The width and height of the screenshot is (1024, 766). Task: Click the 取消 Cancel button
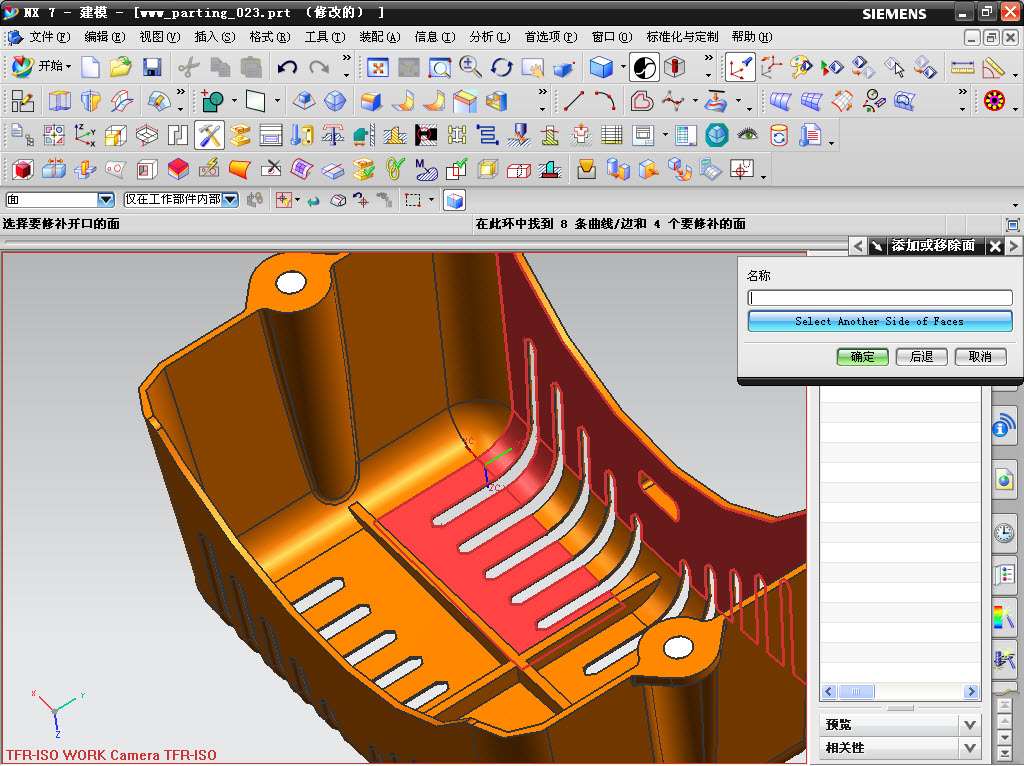tap(980, 357)
